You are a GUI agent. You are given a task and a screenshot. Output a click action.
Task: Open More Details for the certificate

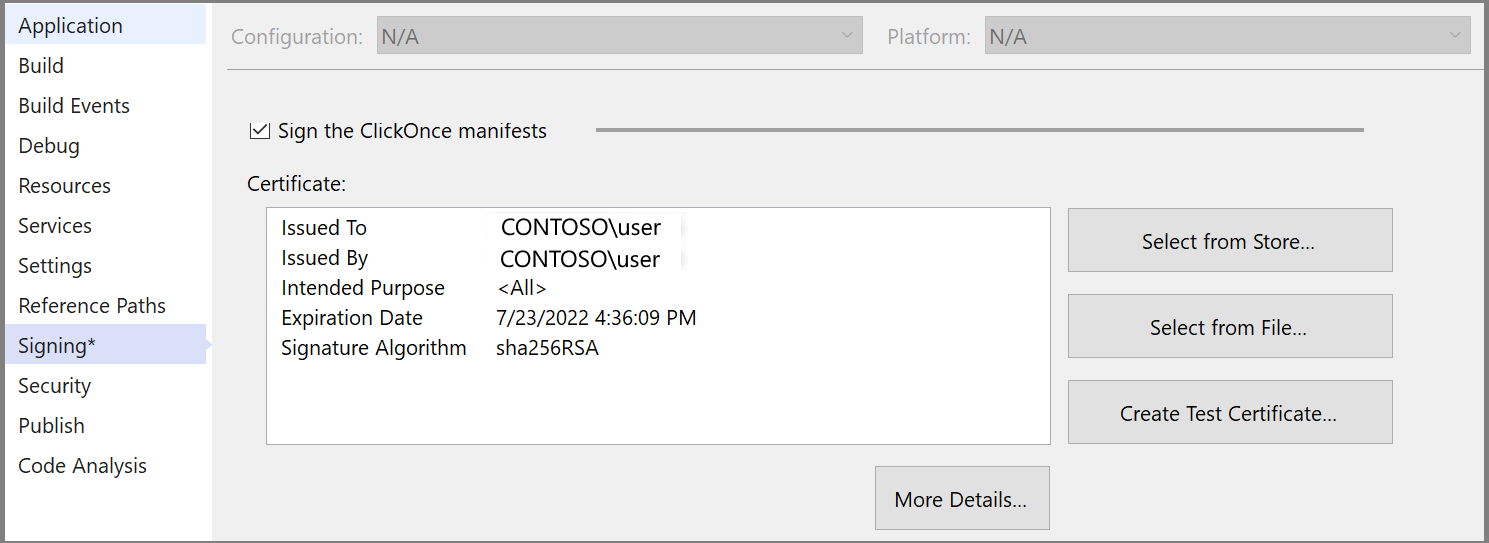tap(961, 499)
